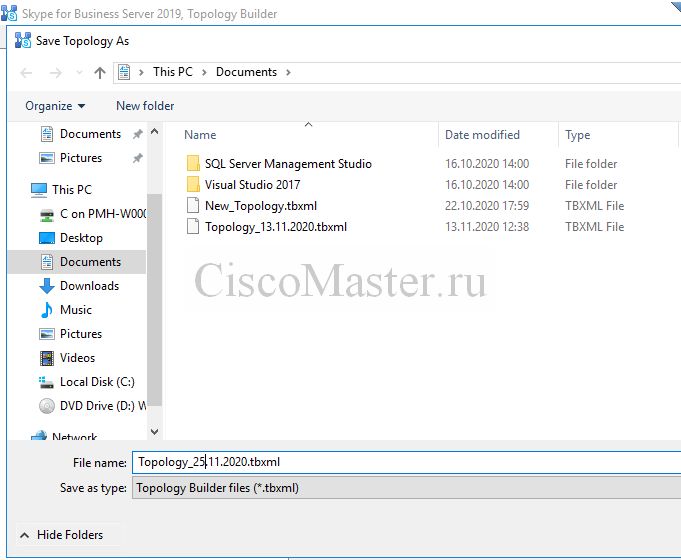Select Visual Studio 2017 folder
The height and width of the screenshot is (560, 681).
click(252, 185)
